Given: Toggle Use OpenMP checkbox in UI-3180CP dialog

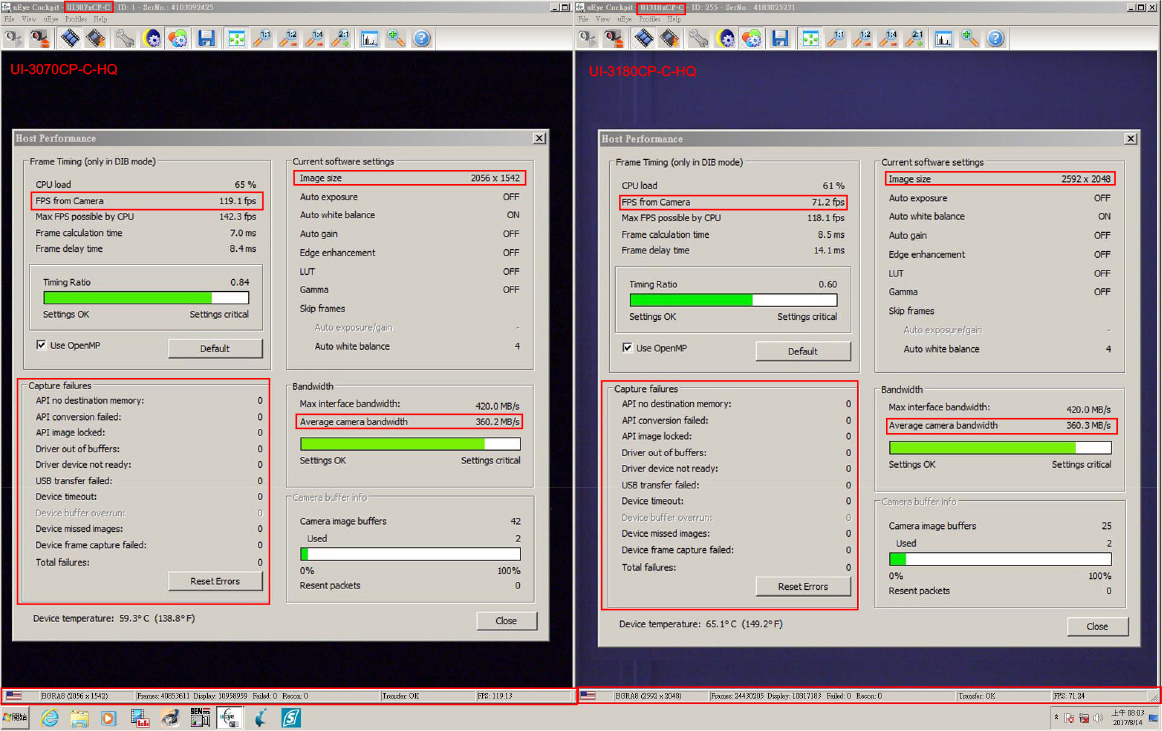Looking at the screenshot, I should pyautogui.click(x=628, y=348).
